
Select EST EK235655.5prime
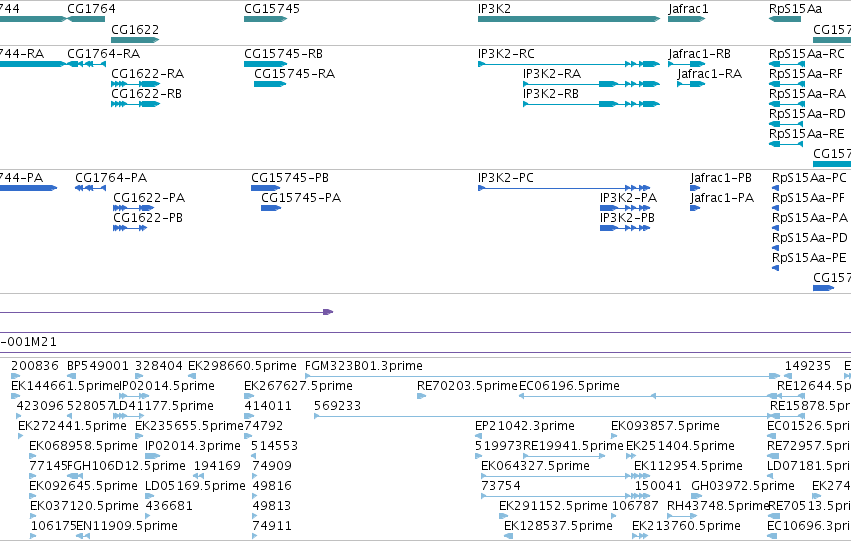(x=139, y=436)
